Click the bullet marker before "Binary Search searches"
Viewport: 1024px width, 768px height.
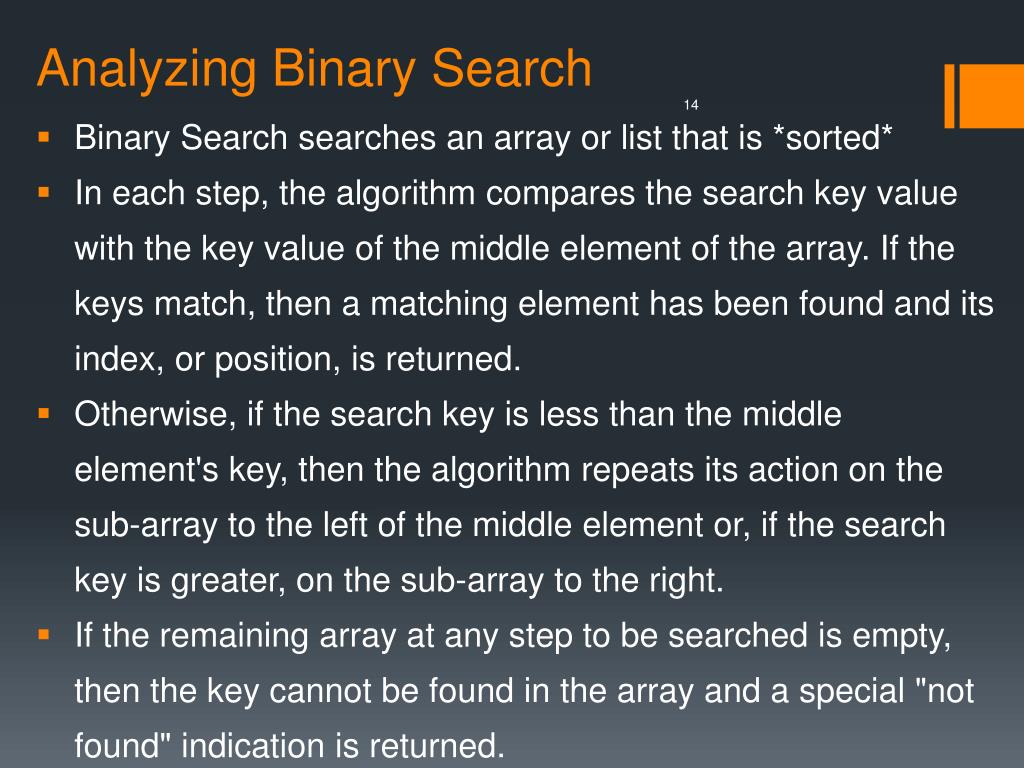(x=44, y=134)
